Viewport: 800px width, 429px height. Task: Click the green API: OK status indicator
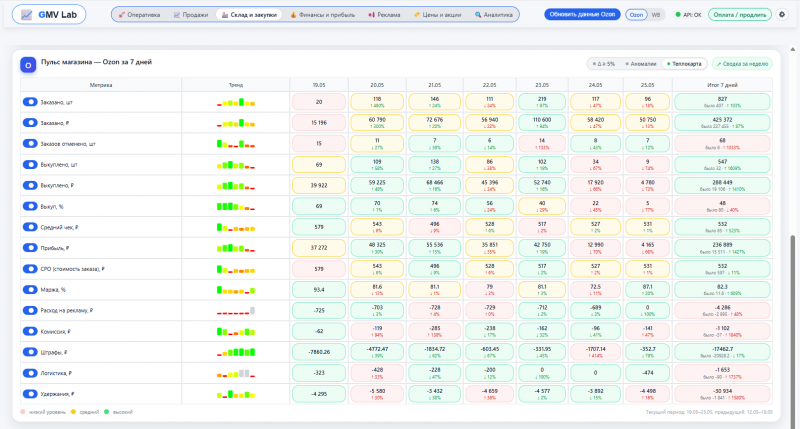point(688,15)
